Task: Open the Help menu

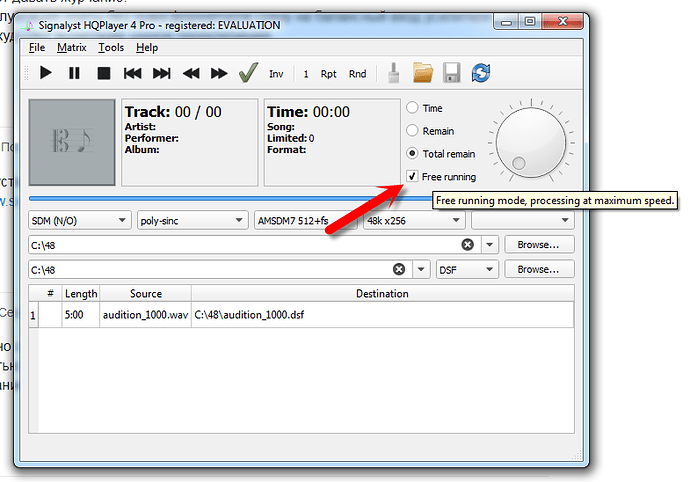Action: [147, 48]
